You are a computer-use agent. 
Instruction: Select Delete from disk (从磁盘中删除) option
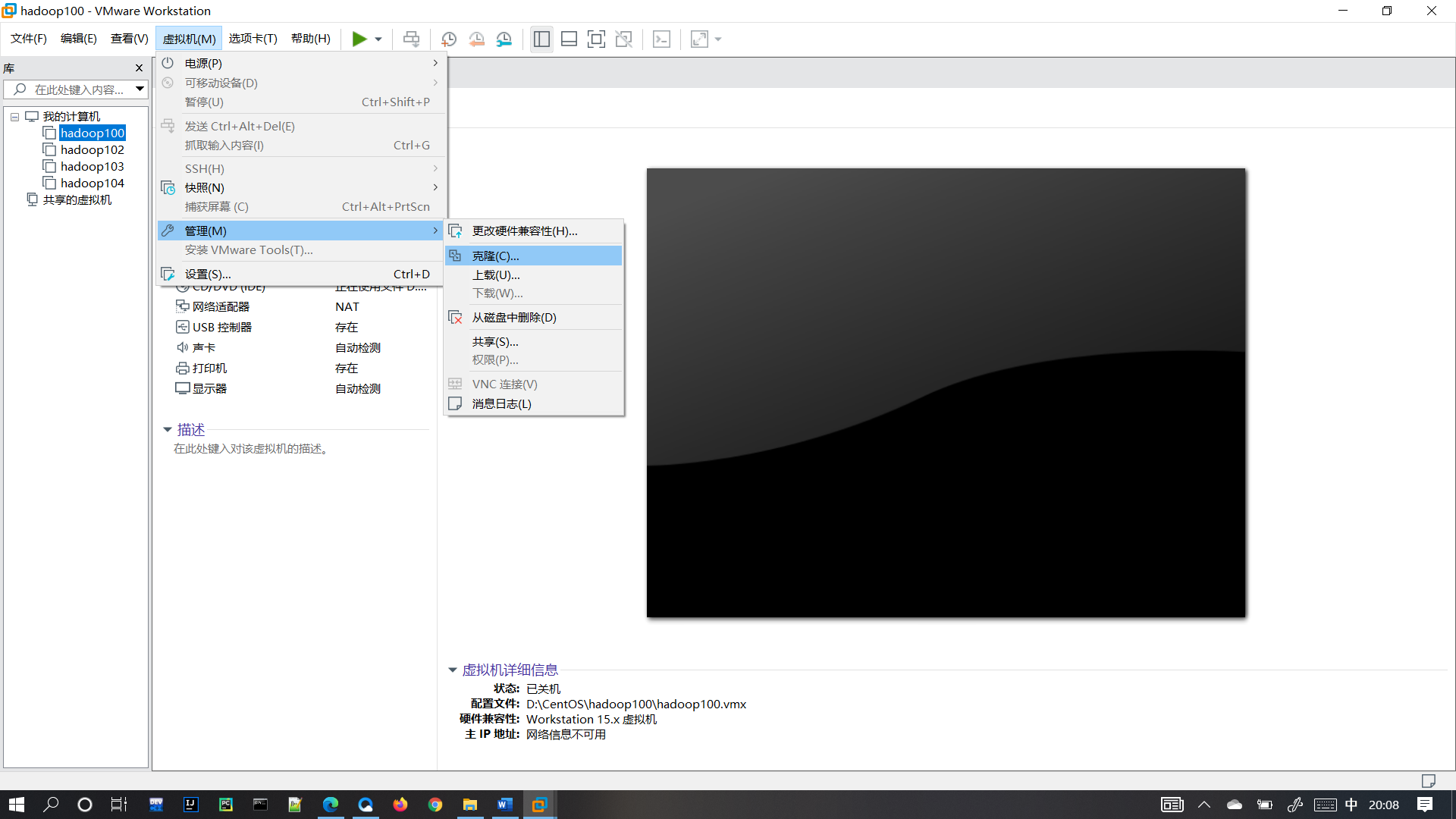point(513,318)
